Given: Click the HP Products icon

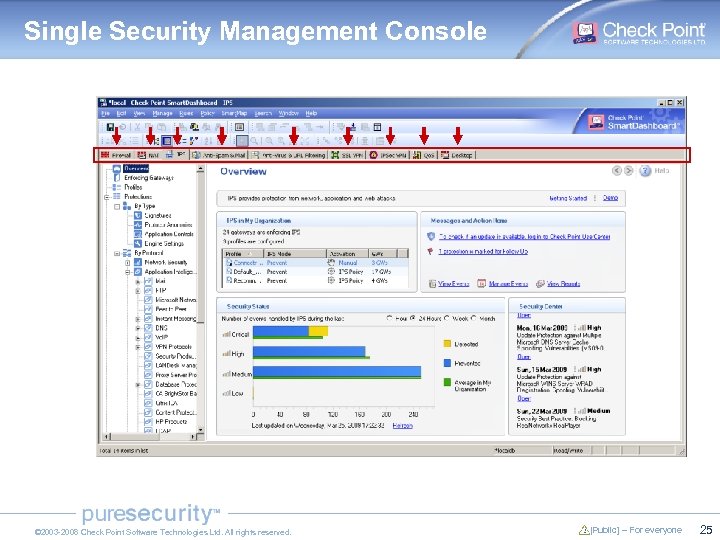Looking at the screenshot, I should 148,422.
